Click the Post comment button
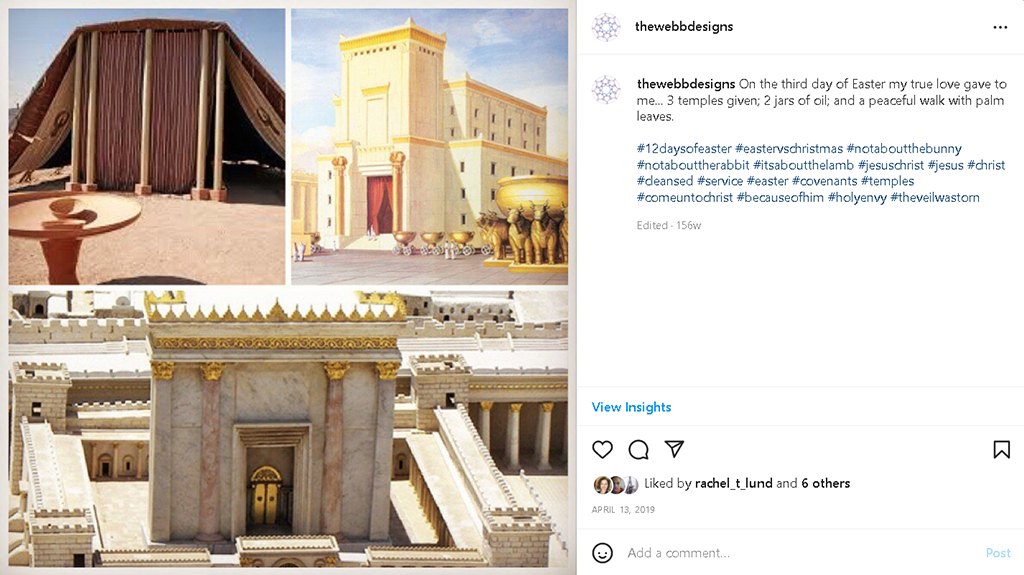Screen dimensions: 1024x575 point(998,553)
